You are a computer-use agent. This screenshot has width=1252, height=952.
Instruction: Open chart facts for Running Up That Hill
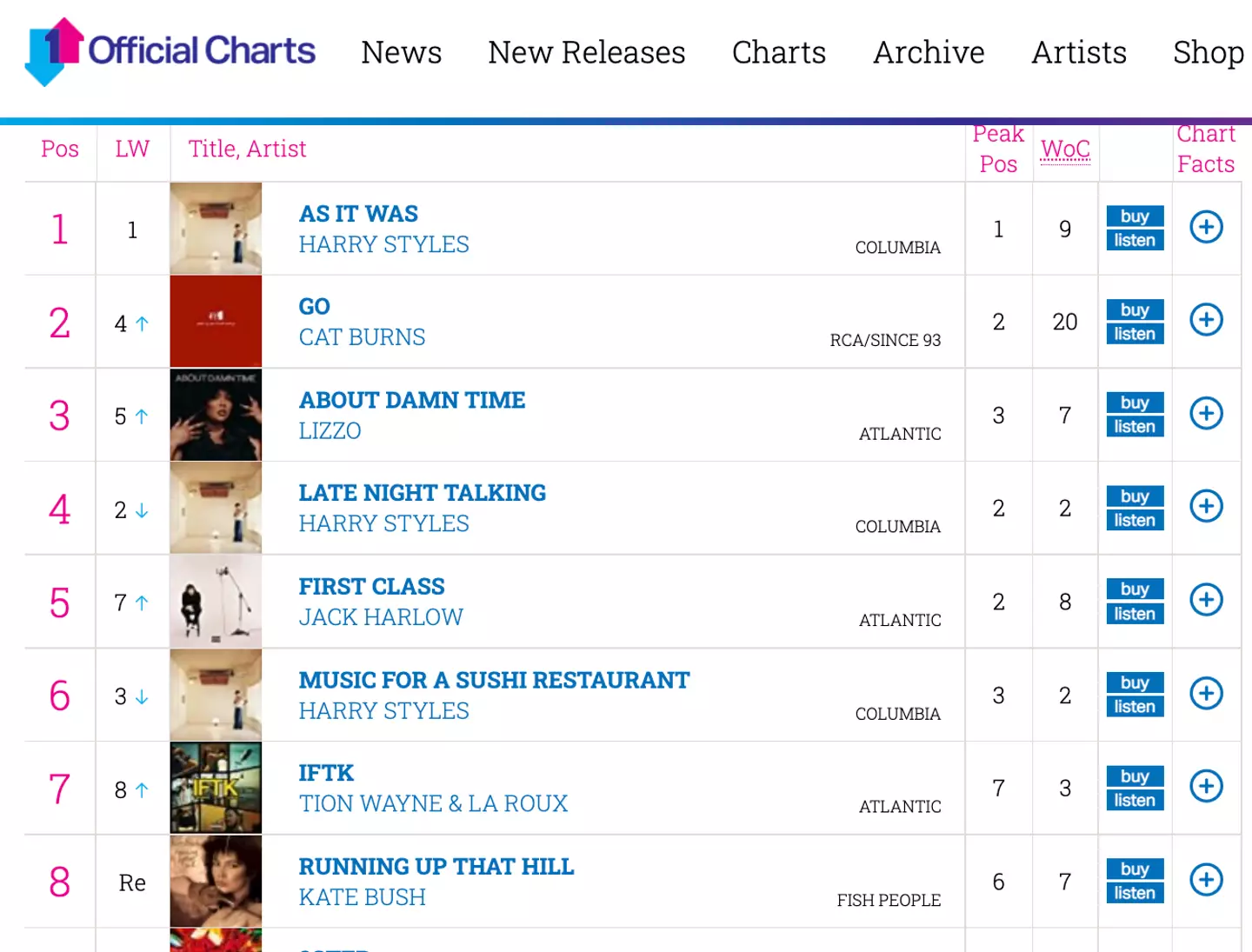click(x=1206, y=880)
